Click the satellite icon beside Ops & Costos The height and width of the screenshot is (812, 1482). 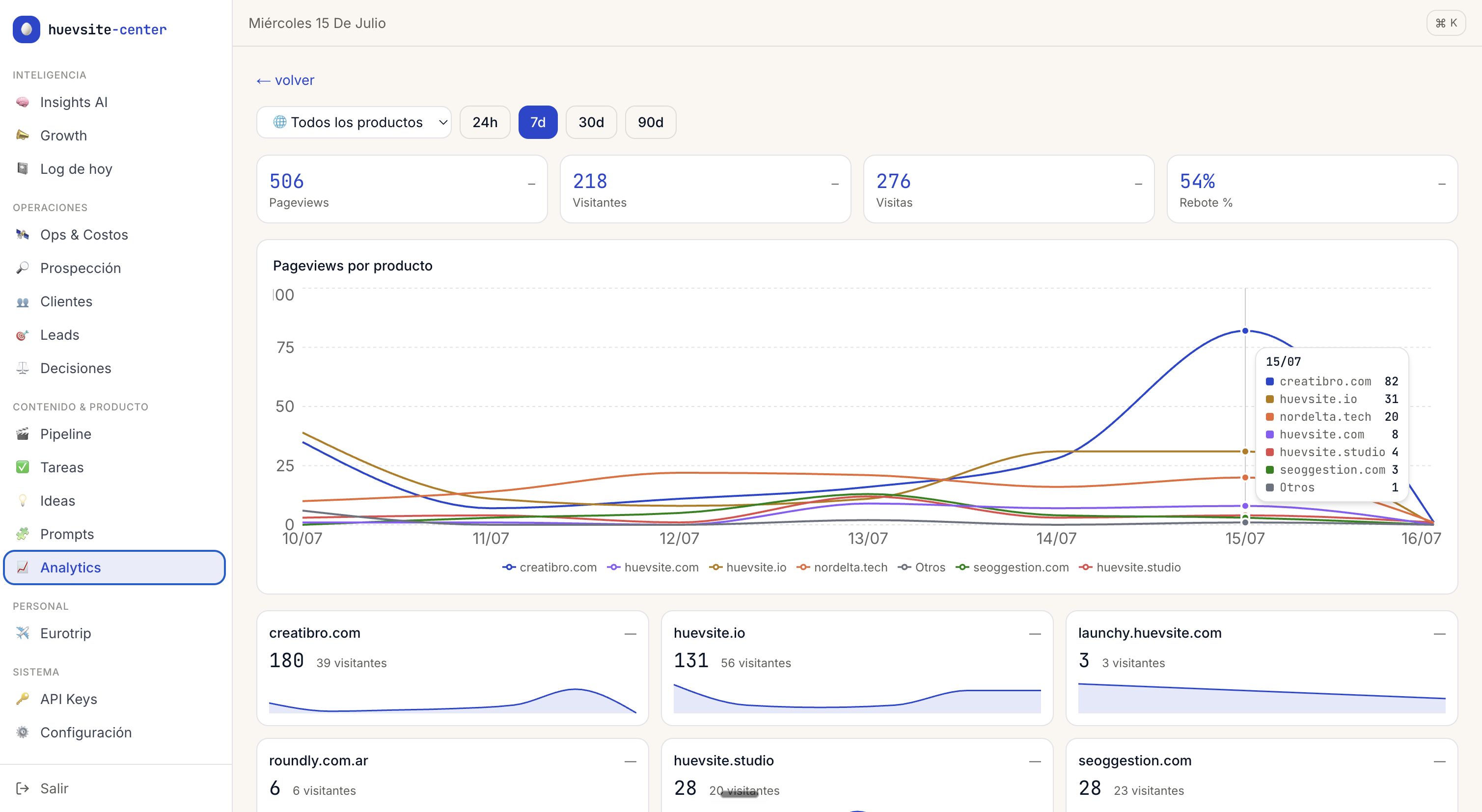tap(23, 235)
